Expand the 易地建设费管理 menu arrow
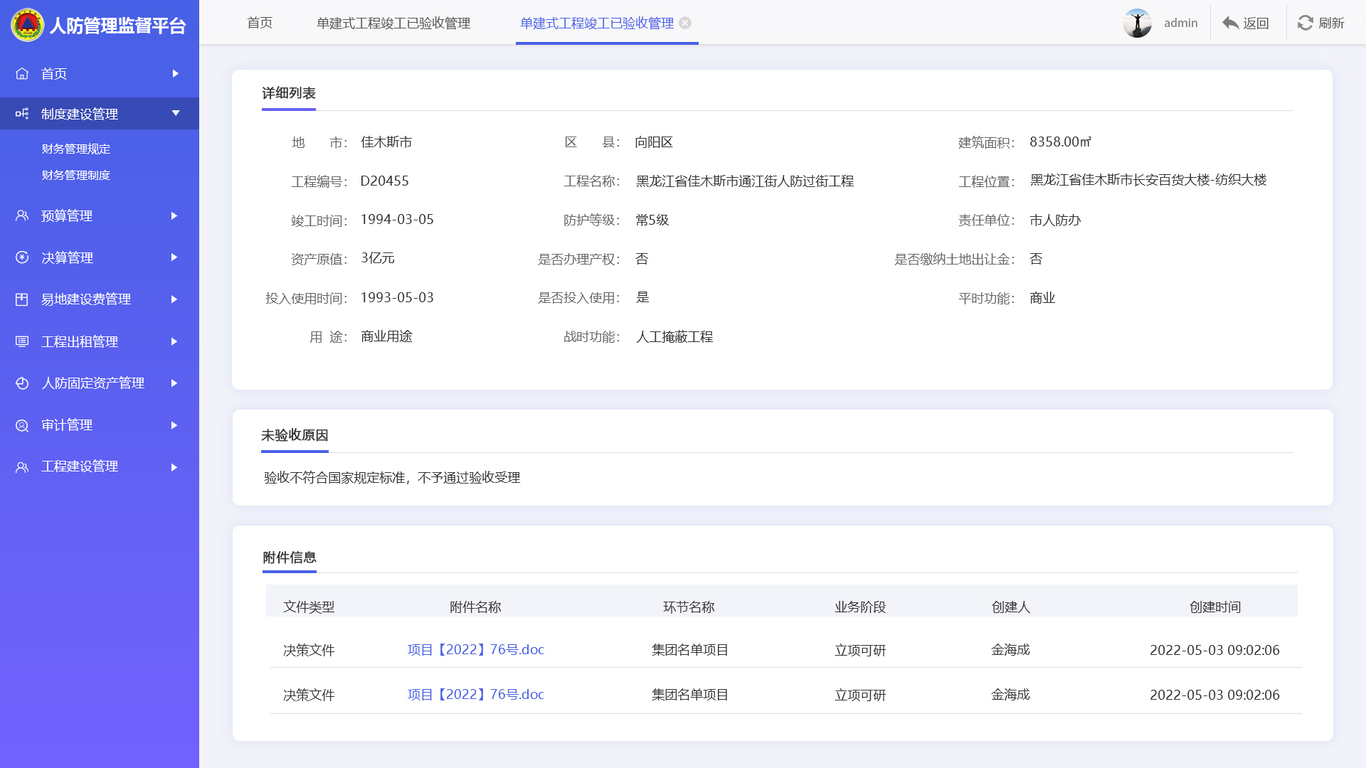The image size is (1366, 768). (175, 299)
